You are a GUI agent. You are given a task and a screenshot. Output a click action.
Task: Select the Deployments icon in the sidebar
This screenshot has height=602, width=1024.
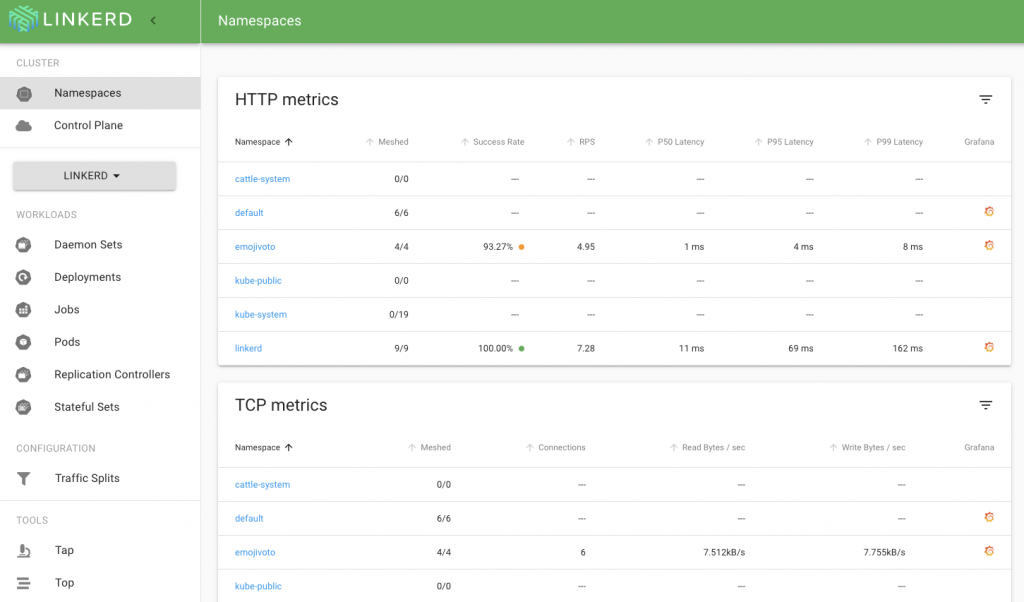click(24, 277)
